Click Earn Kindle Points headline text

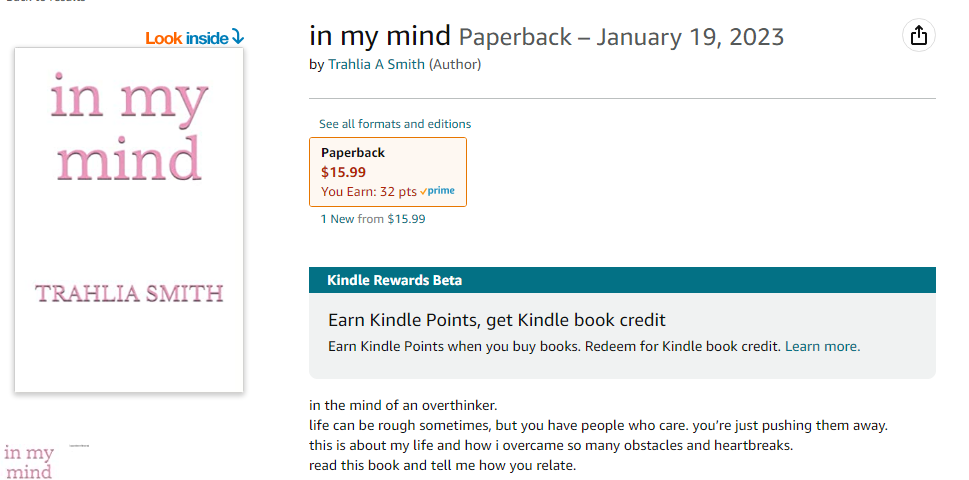[497, 321]
